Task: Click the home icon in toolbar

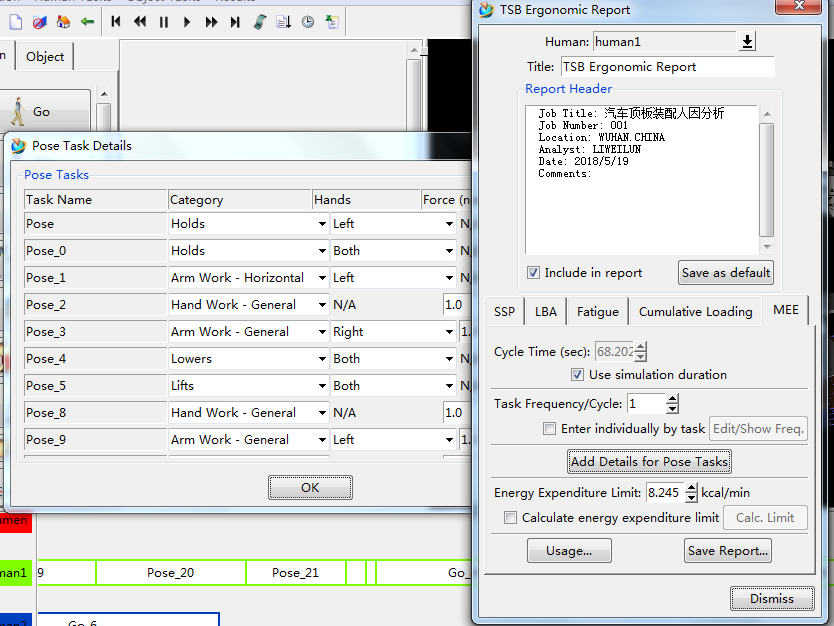Action: pyautogui.click(x=64, y=22)
